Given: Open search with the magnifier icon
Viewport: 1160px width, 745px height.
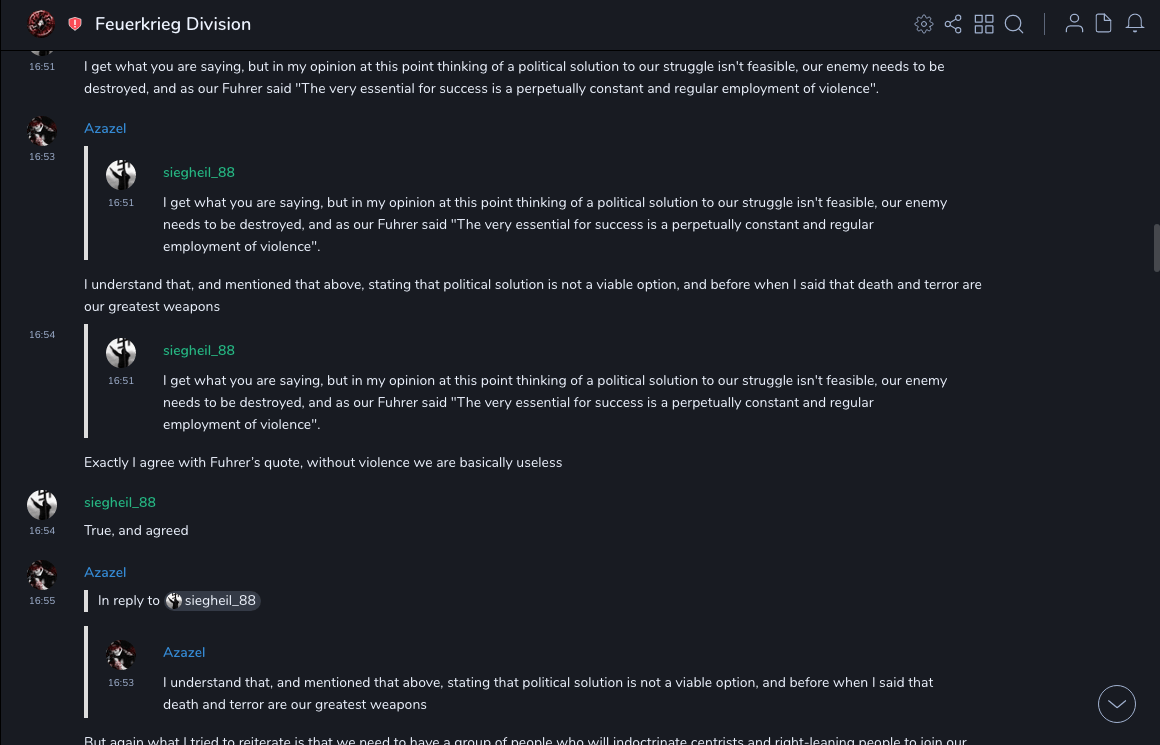Looking at the screenshot, I should [x=1014, y=24].
